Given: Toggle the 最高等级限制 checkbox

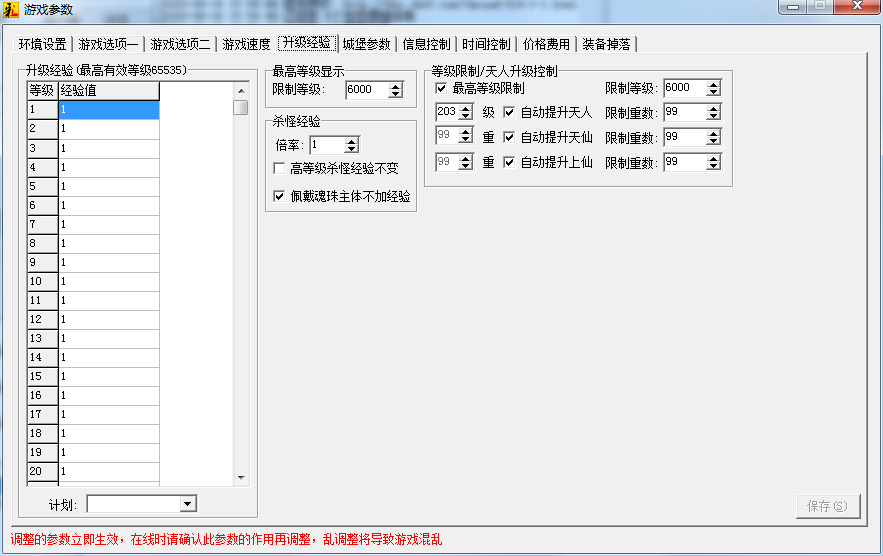Looking at the screenshot, I should coord(441,88).
